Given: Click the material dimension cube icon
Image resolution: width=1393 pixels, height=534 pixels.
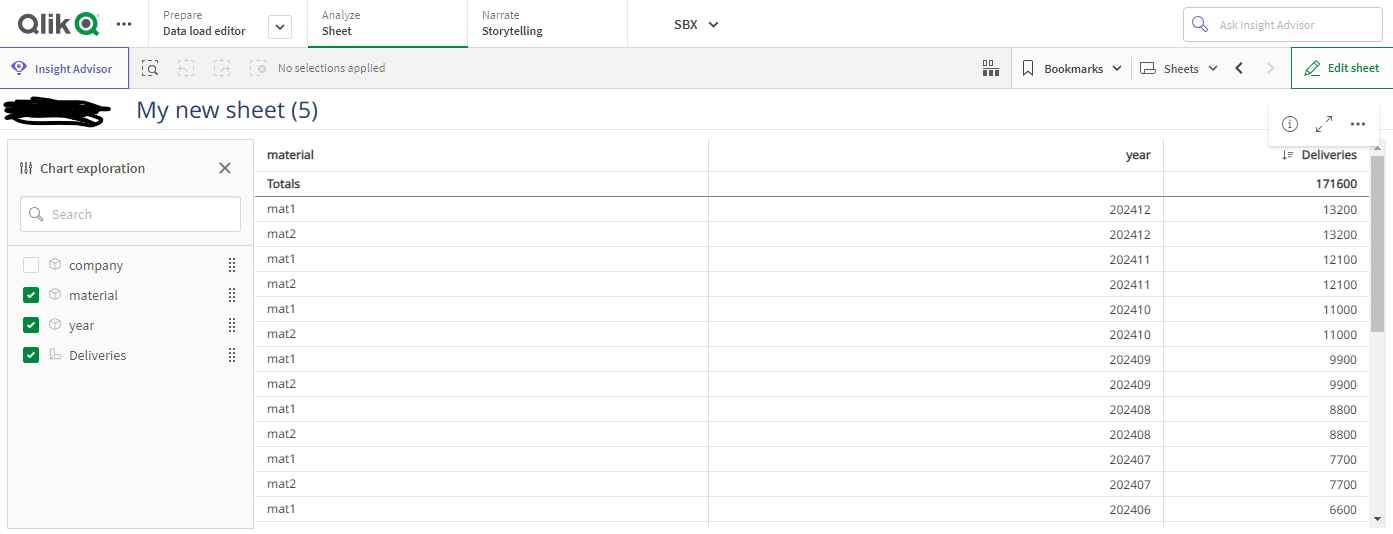Looking at the screenshot, I should (55, 295).
